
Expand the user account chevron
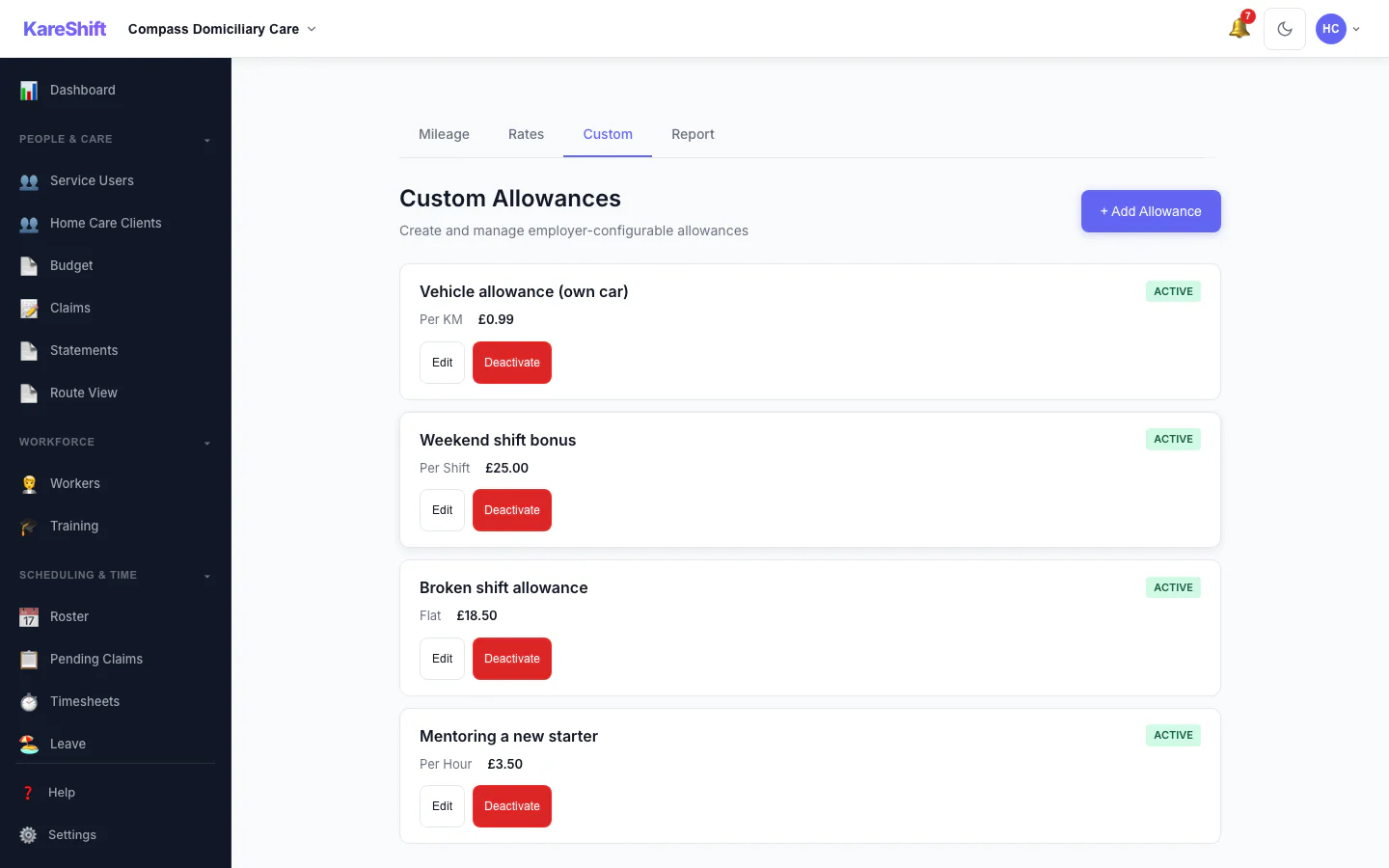[x=1356, y=29]
